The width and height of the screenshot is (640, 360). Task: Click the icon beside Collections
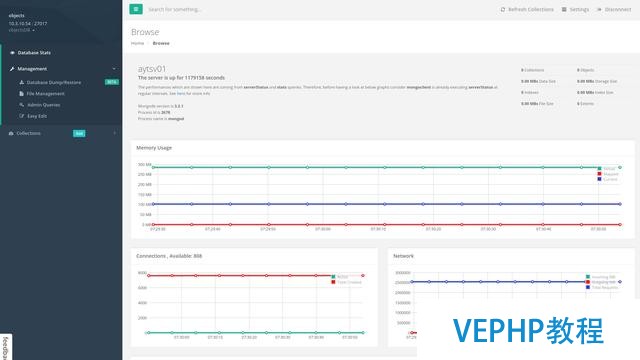point(11,133)
